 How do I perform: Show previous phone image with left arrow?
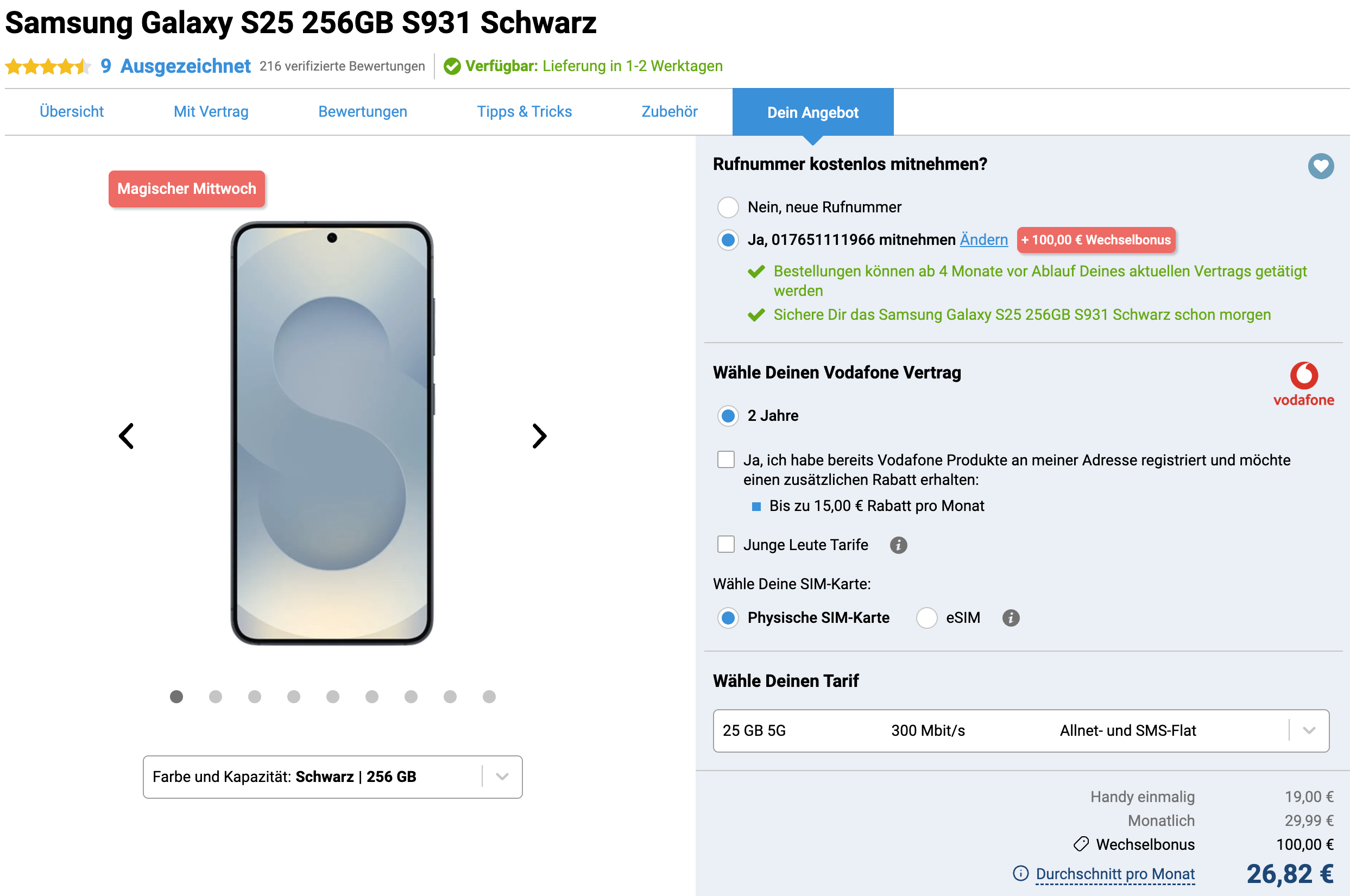pos(127,436)
